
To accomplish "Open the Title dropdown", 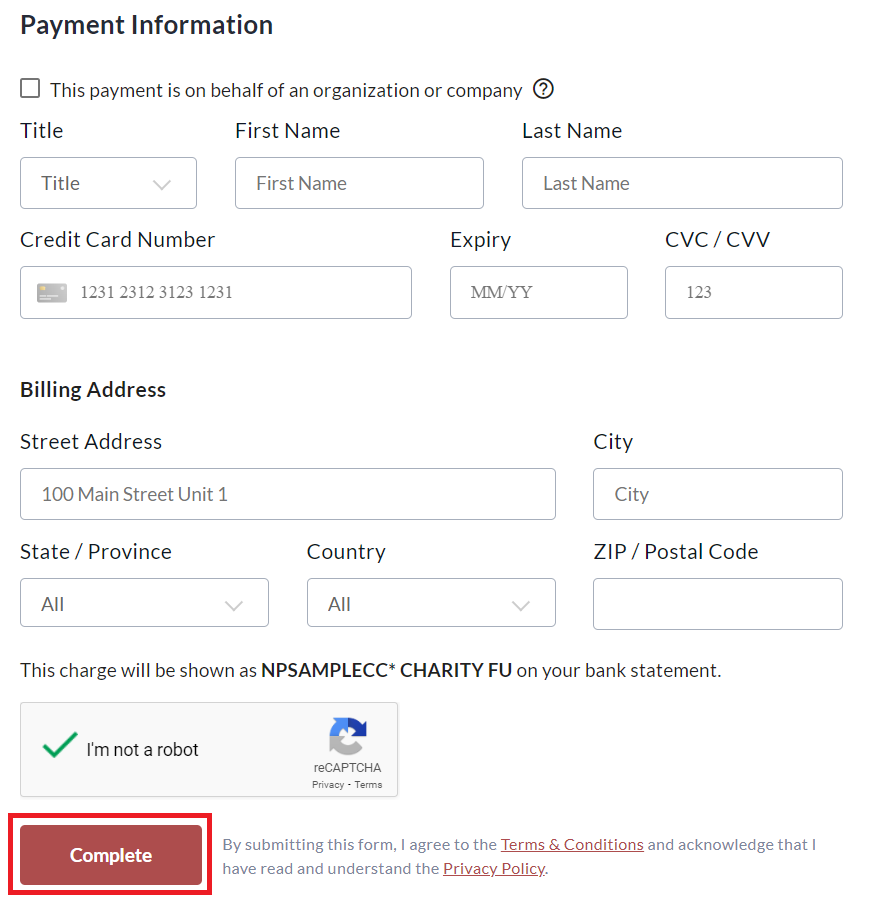I will (108, 183).
